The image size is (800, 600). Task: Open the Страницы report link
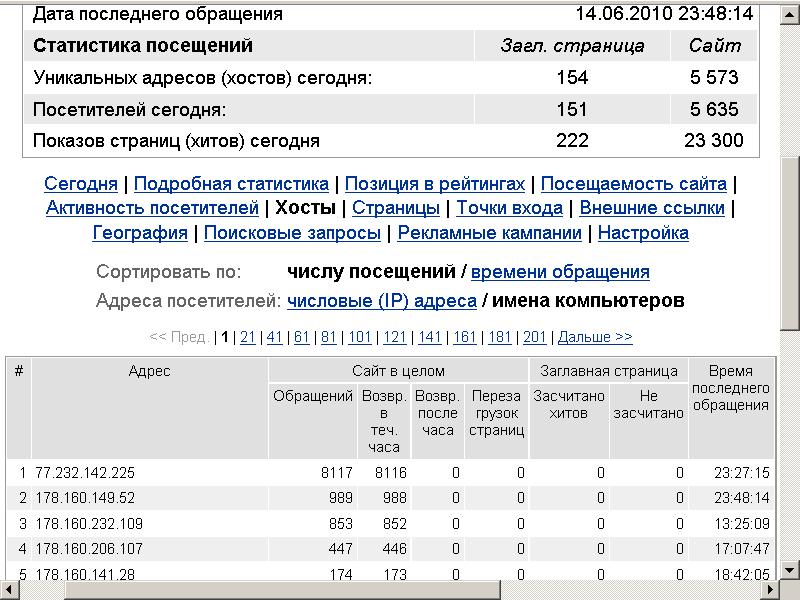[x=395, y=208]
